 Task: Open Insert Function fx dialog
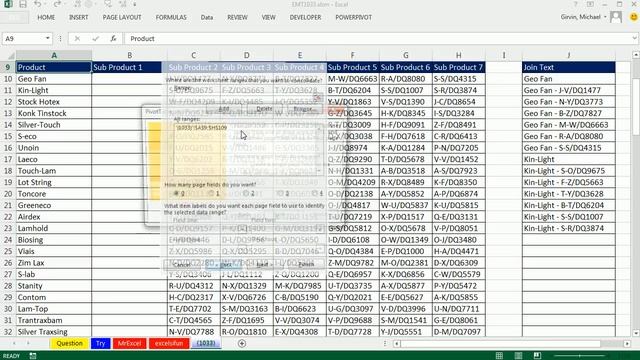113,38
